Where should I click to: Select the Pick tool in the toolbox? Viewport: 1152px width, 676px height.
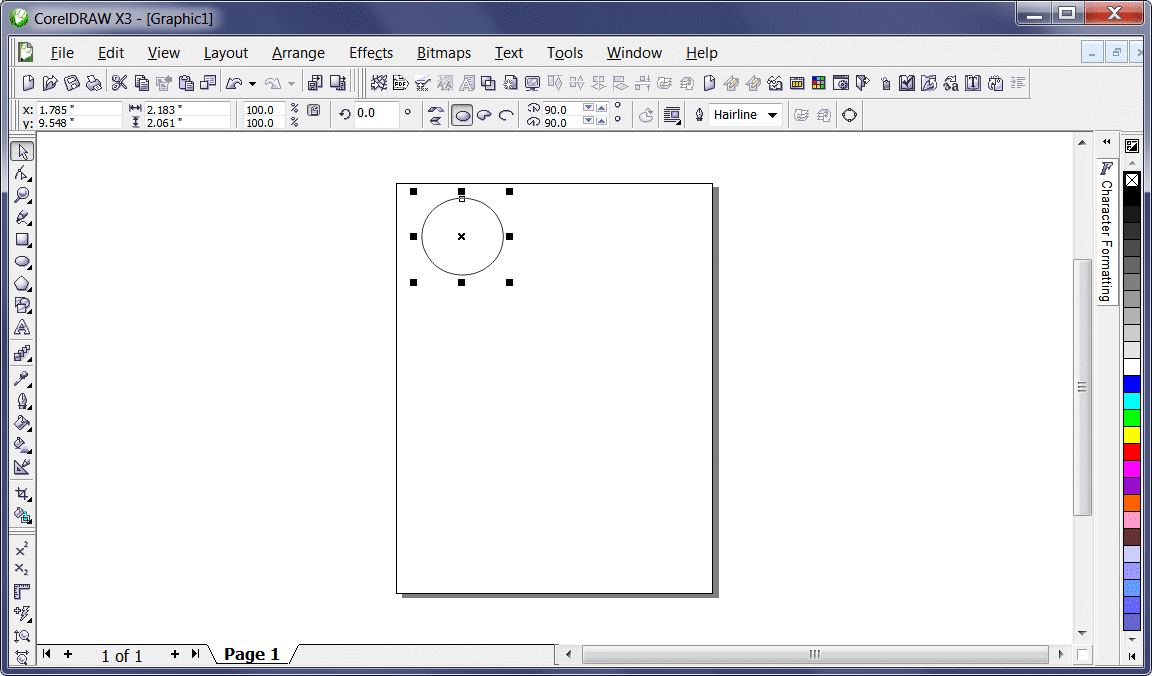click(22, 152)
